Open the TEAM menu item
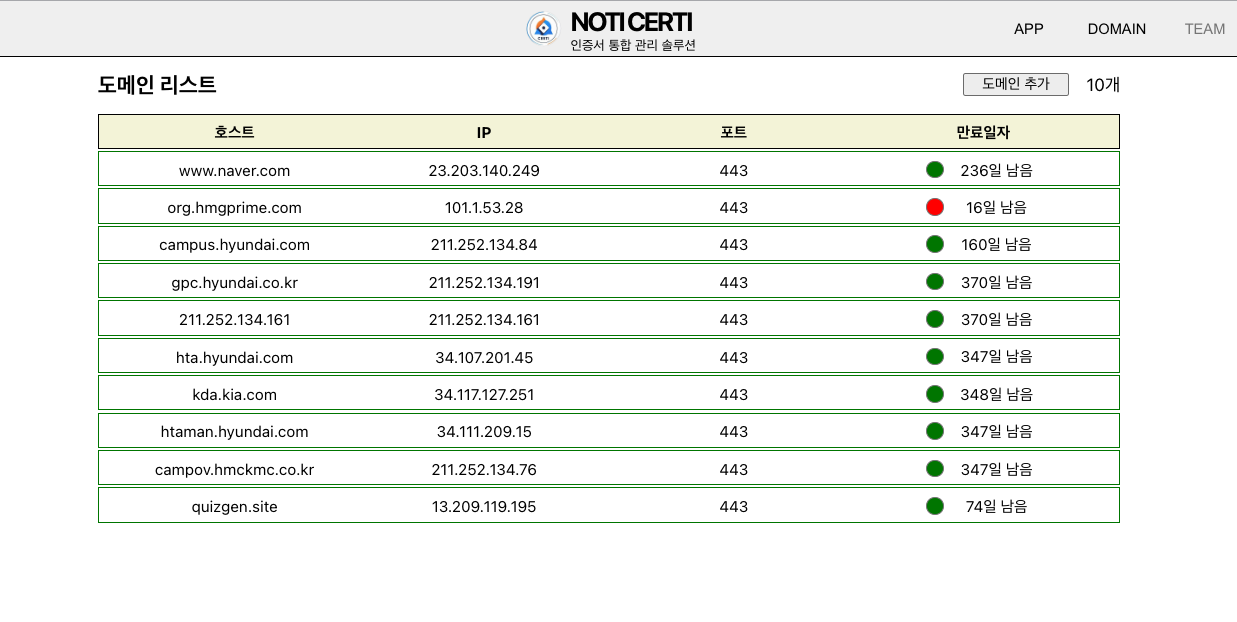Viewport: 1237px width, 622px height. coord(1204,29)
